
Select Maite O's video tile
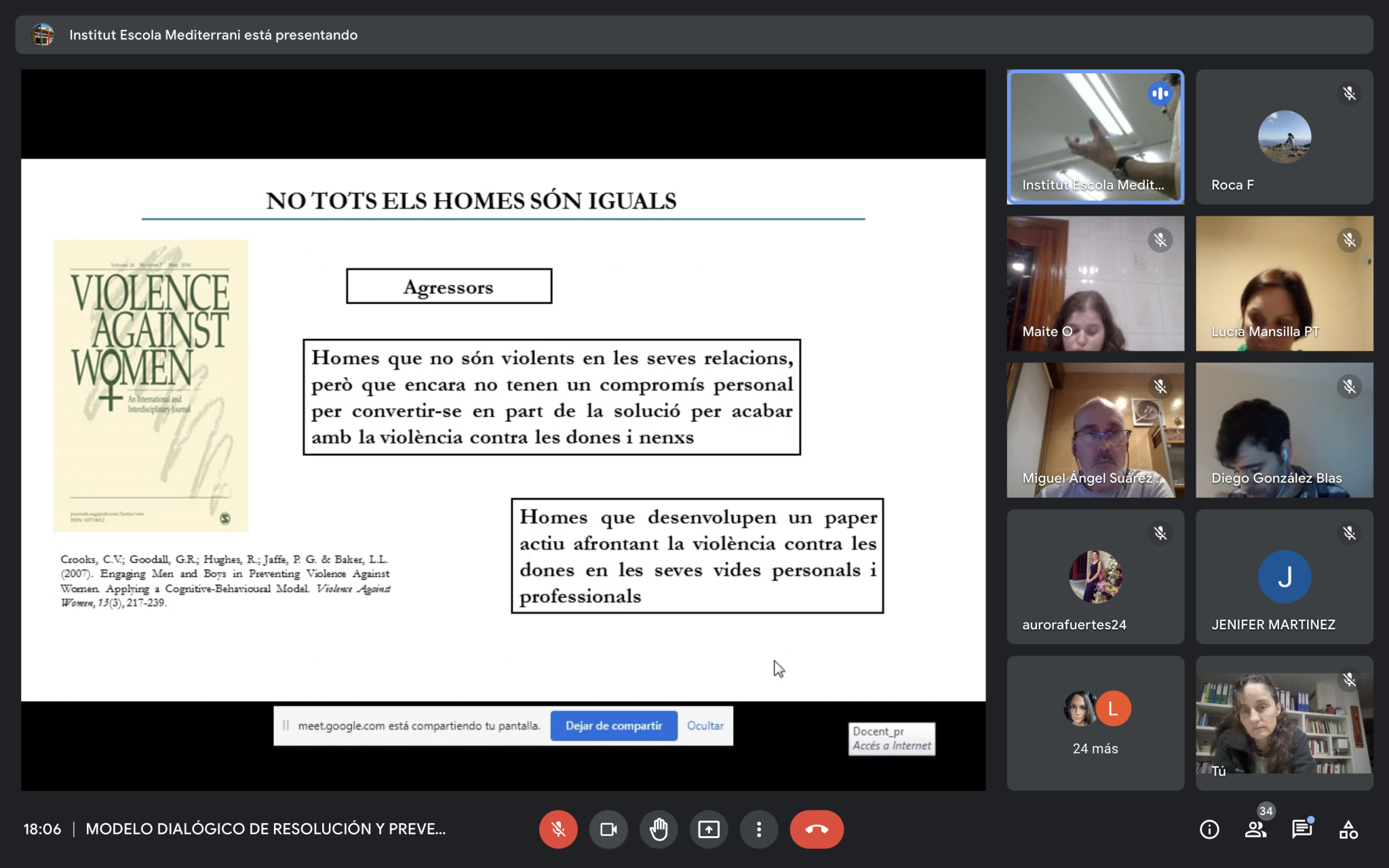click(1095, 283)
